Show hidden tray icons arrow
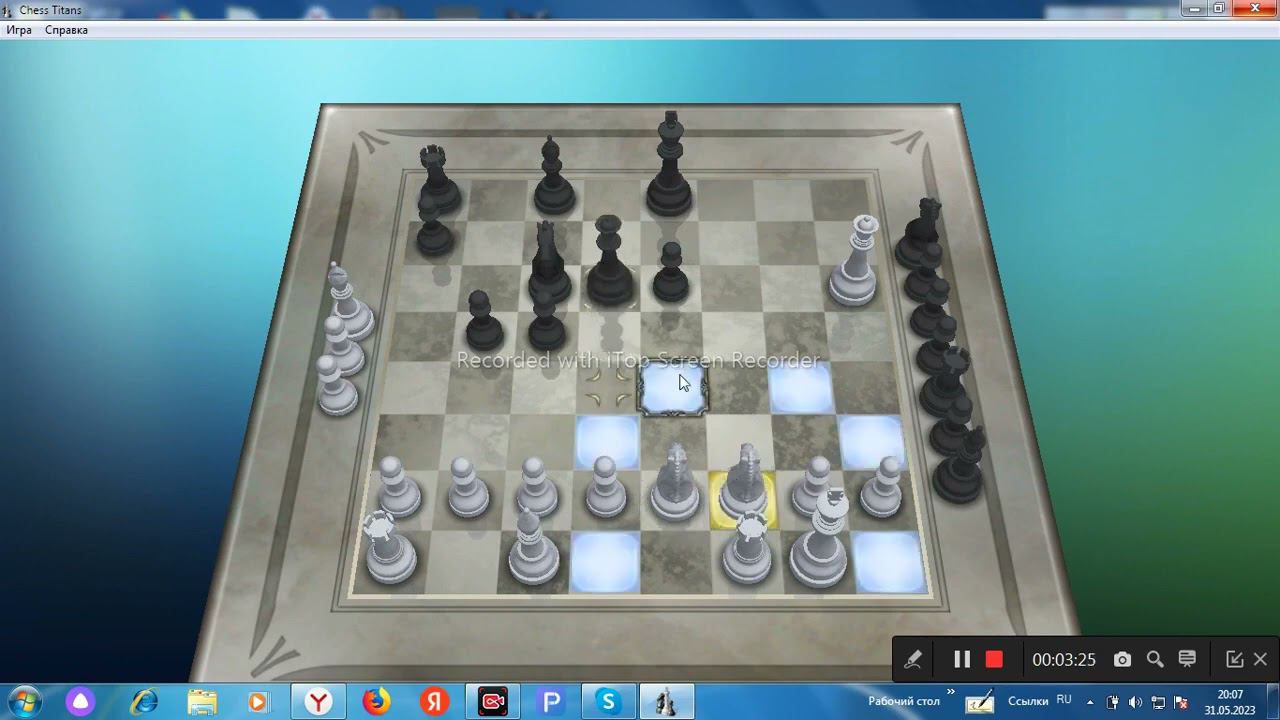 [x=1090, y=702]
